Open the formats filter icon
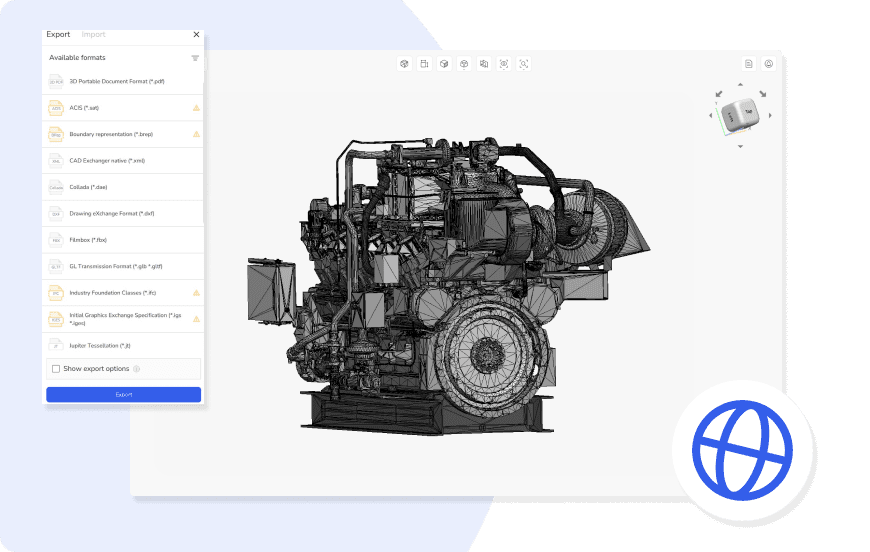Image resolution: width=870 pixels, height=552 pixels. [195, 58]
